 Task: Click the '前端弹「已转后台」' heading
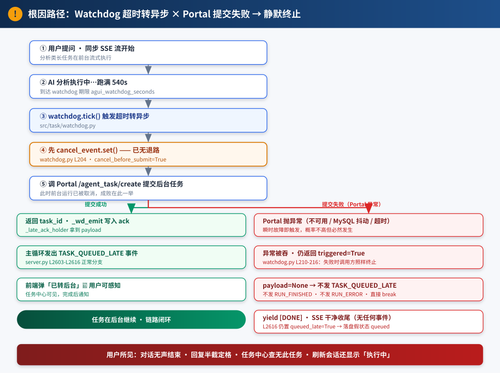point(73,285)
